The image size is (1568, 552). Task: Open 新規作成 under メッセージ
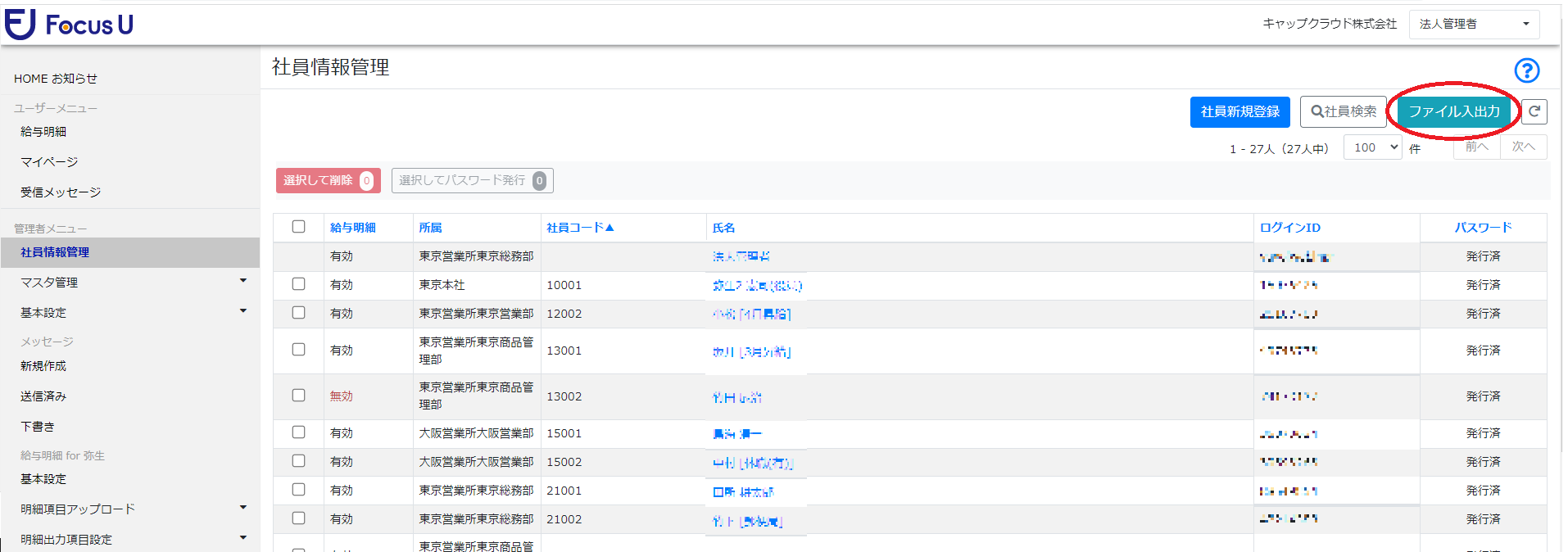43,366
